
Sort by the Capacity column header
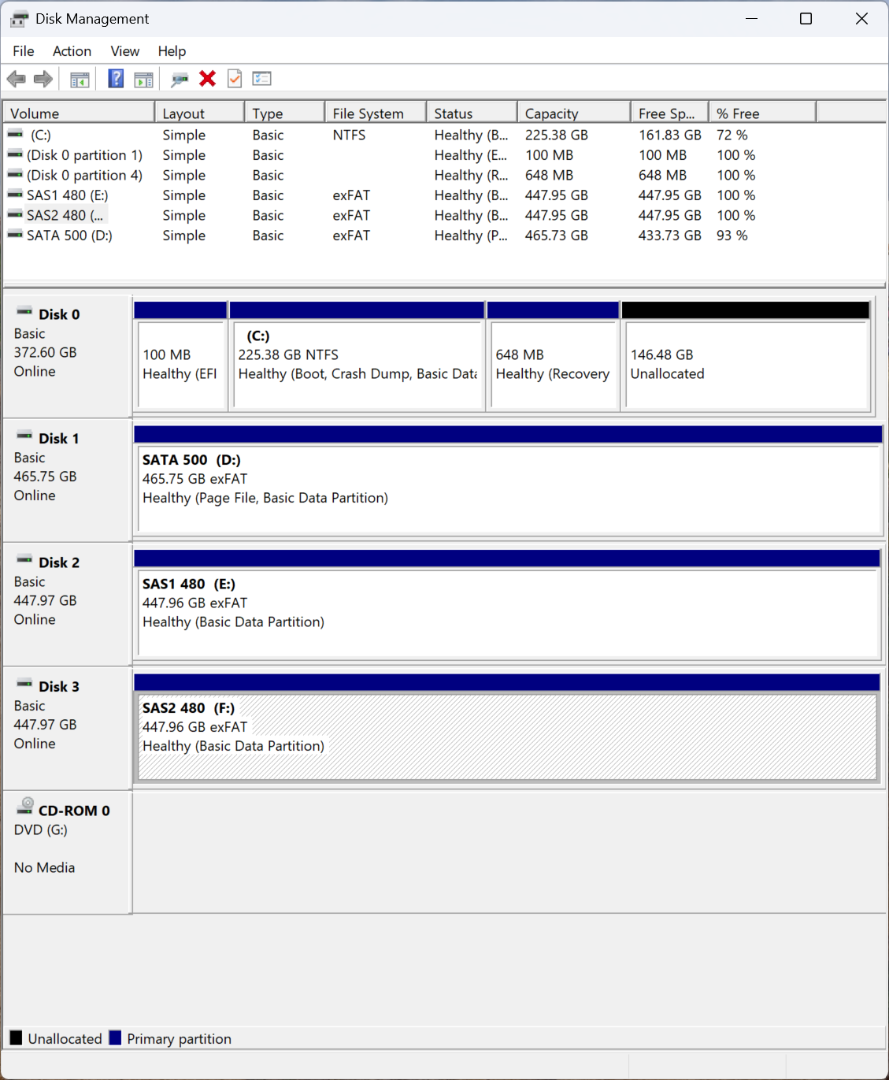tap(574, 113)
